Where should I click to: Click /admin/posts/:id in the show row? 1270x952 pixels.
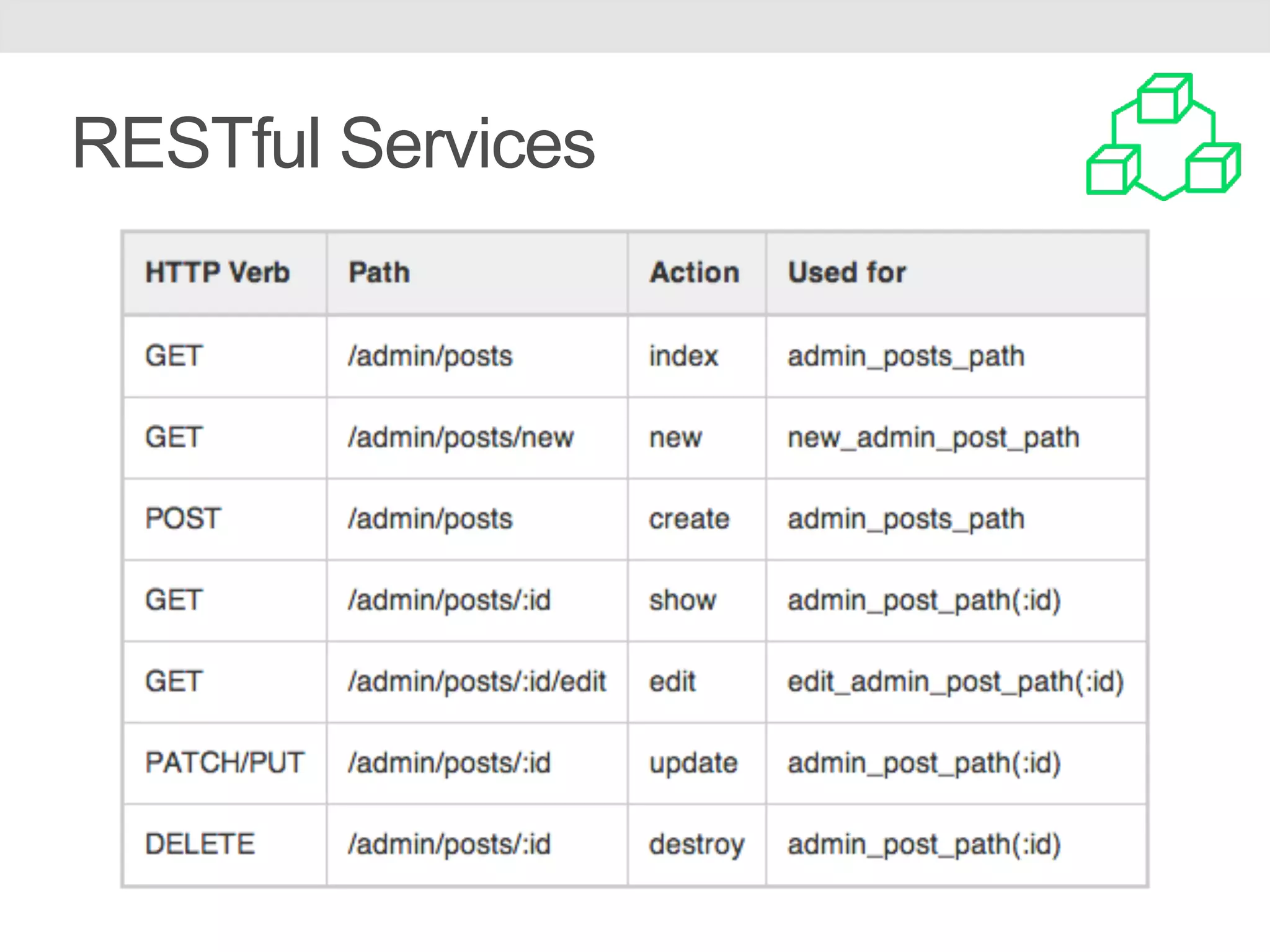[450, 601]
